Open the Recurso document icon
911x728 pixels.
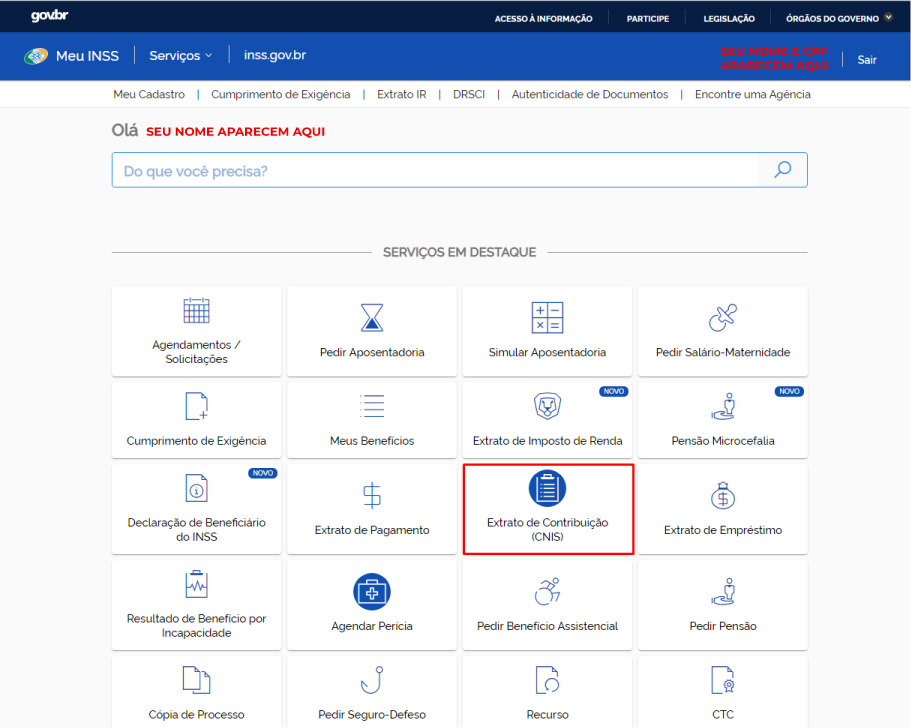[x=547, y=680]
